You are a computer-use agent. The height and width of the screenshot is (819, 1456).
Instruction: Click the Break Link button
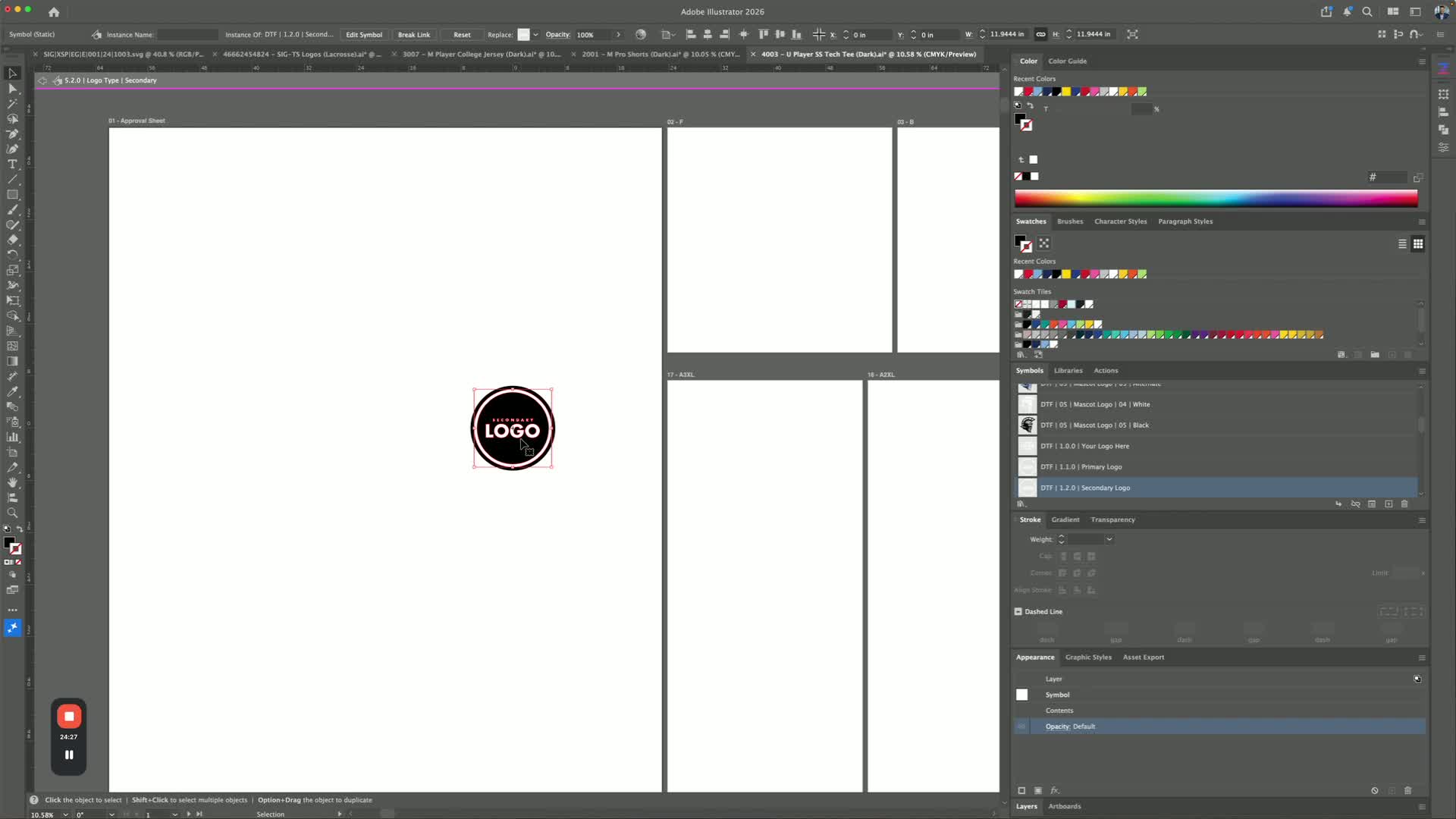pyautogui.click(x=414, y=35)
